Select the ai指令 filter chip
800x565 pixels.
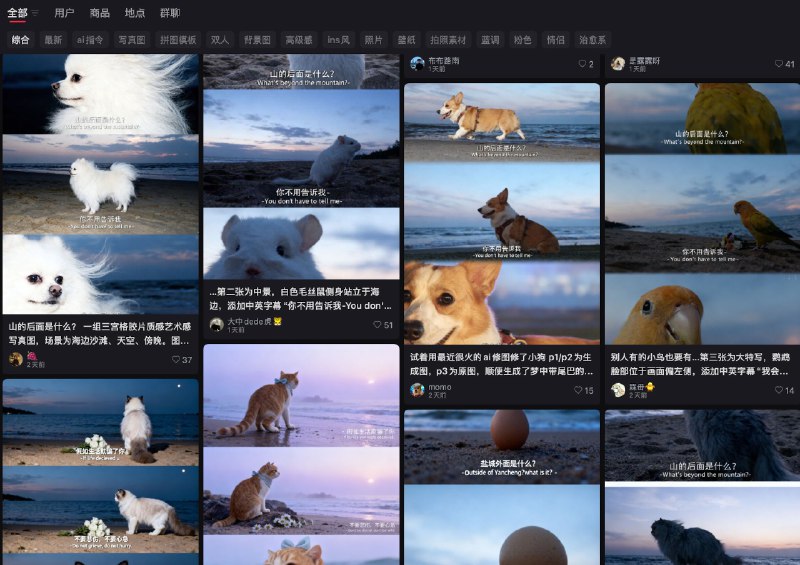(x=90, y=40)
